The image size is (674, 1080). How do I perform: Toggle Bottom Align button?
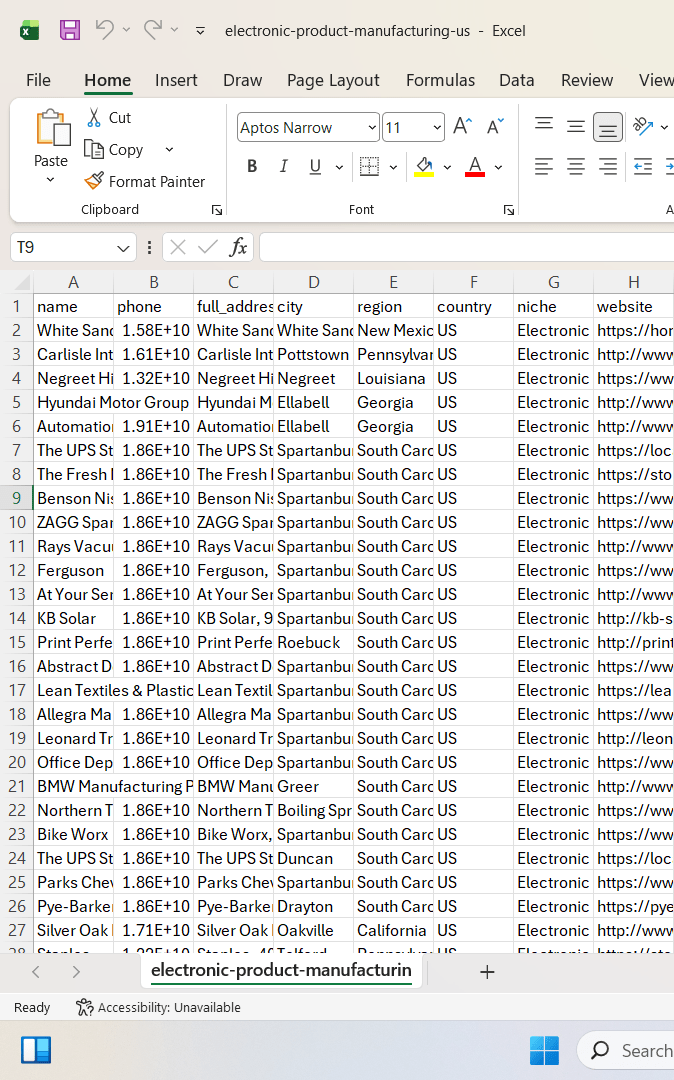[x=607, y=127]
